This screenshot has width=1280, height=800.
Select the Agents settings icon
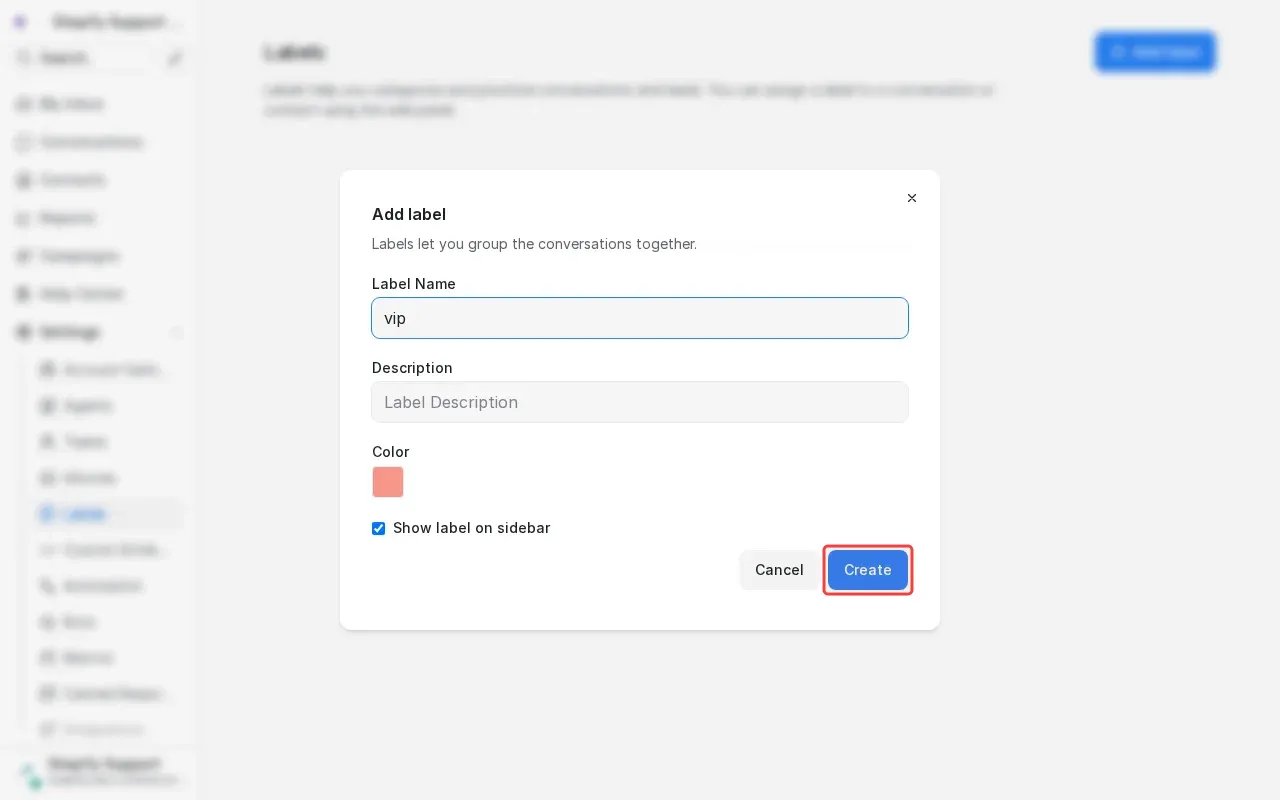(x=48, y=406)
